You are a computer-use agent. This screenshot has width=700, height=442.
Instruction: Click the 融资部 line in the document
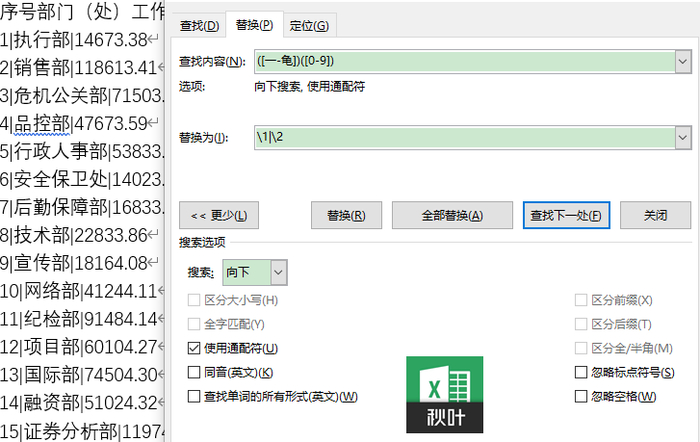coord(82,403)
